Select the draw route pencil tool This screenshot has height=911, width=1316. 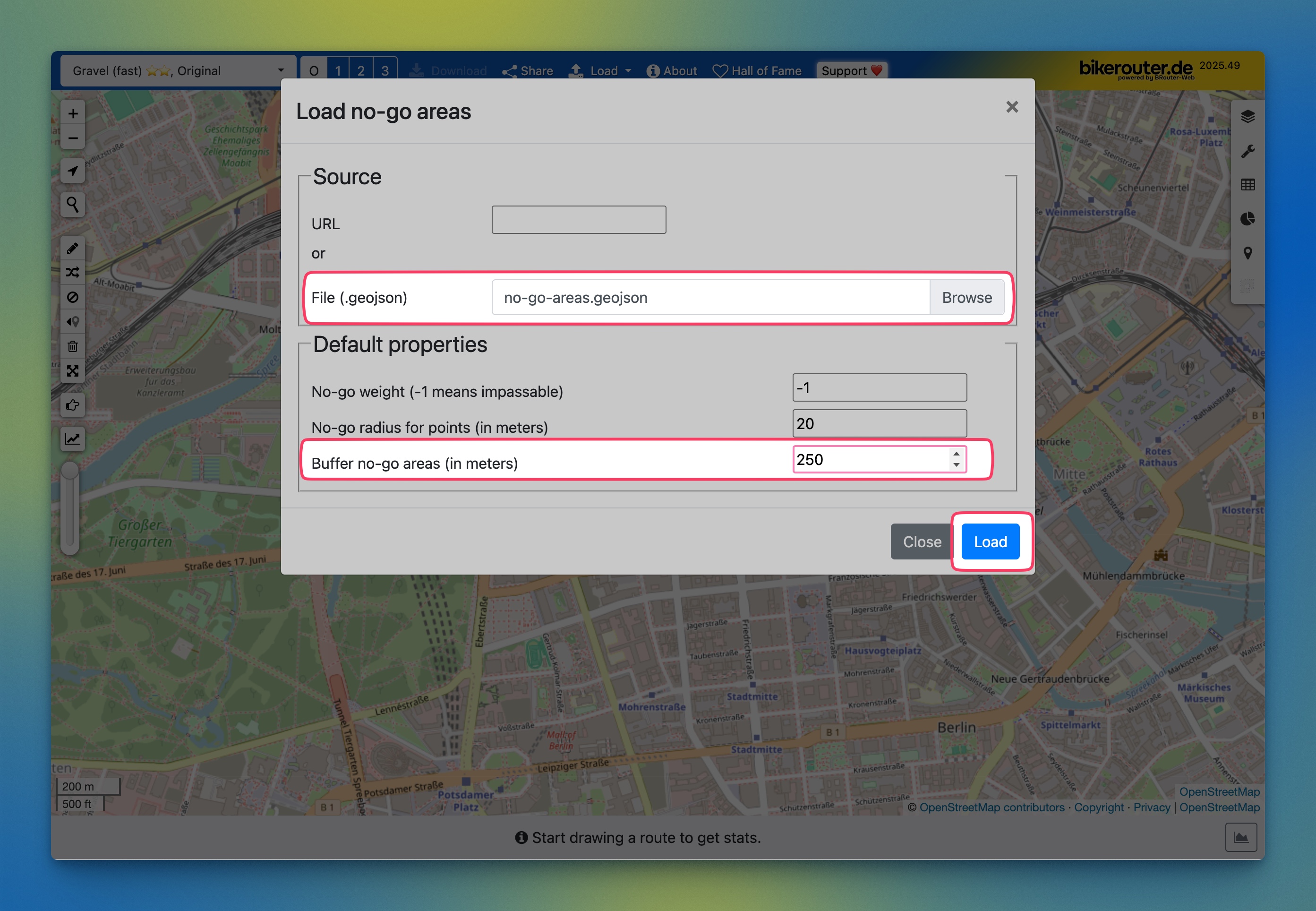click(x=72, y=248)
